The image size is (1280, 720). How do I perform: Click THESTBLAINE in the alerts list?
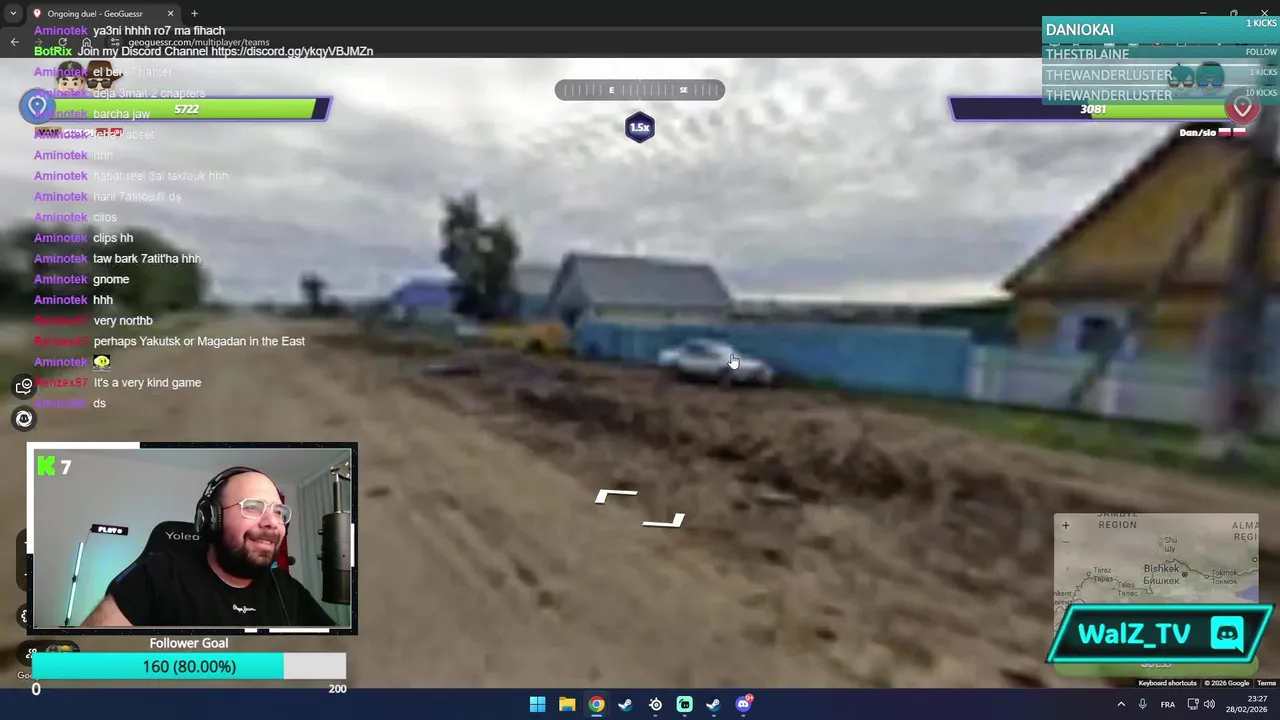[x=1087, y=54]
